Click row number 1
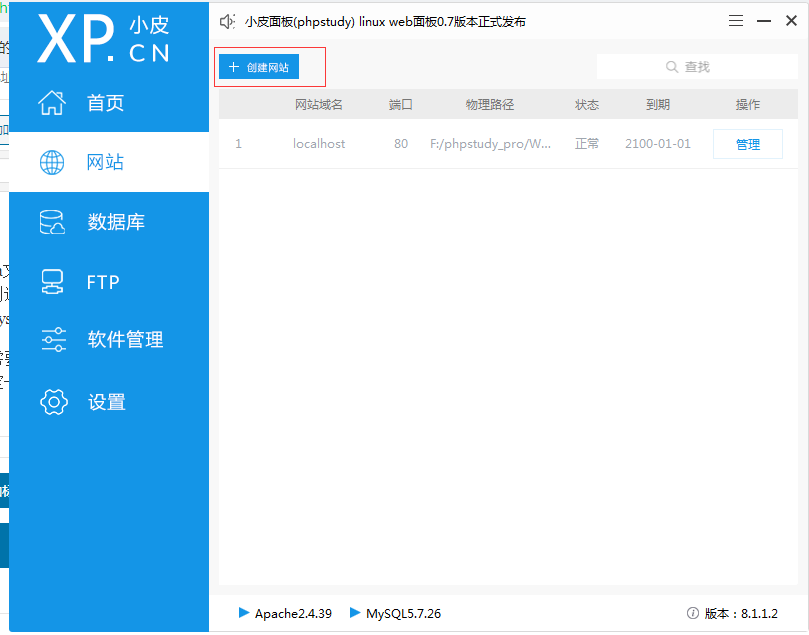Screen dimensions: 809x635 [238, 143]
